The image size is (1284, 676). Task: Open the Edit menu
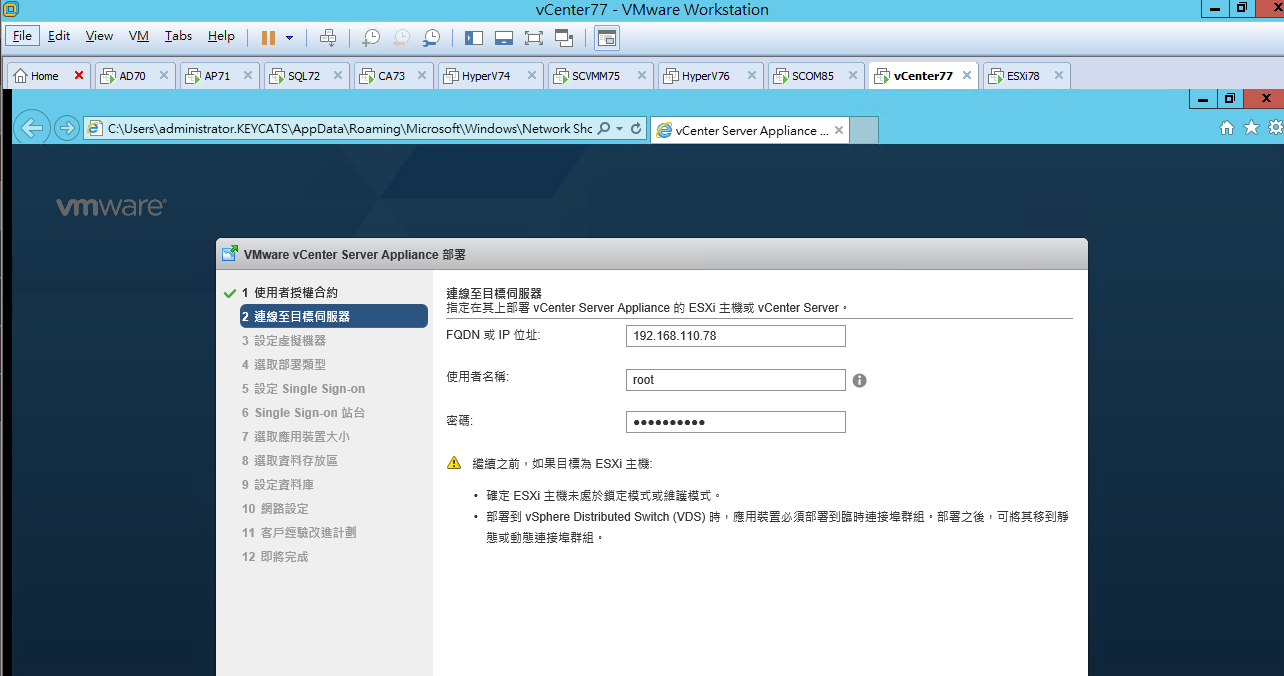click(59, 36)
